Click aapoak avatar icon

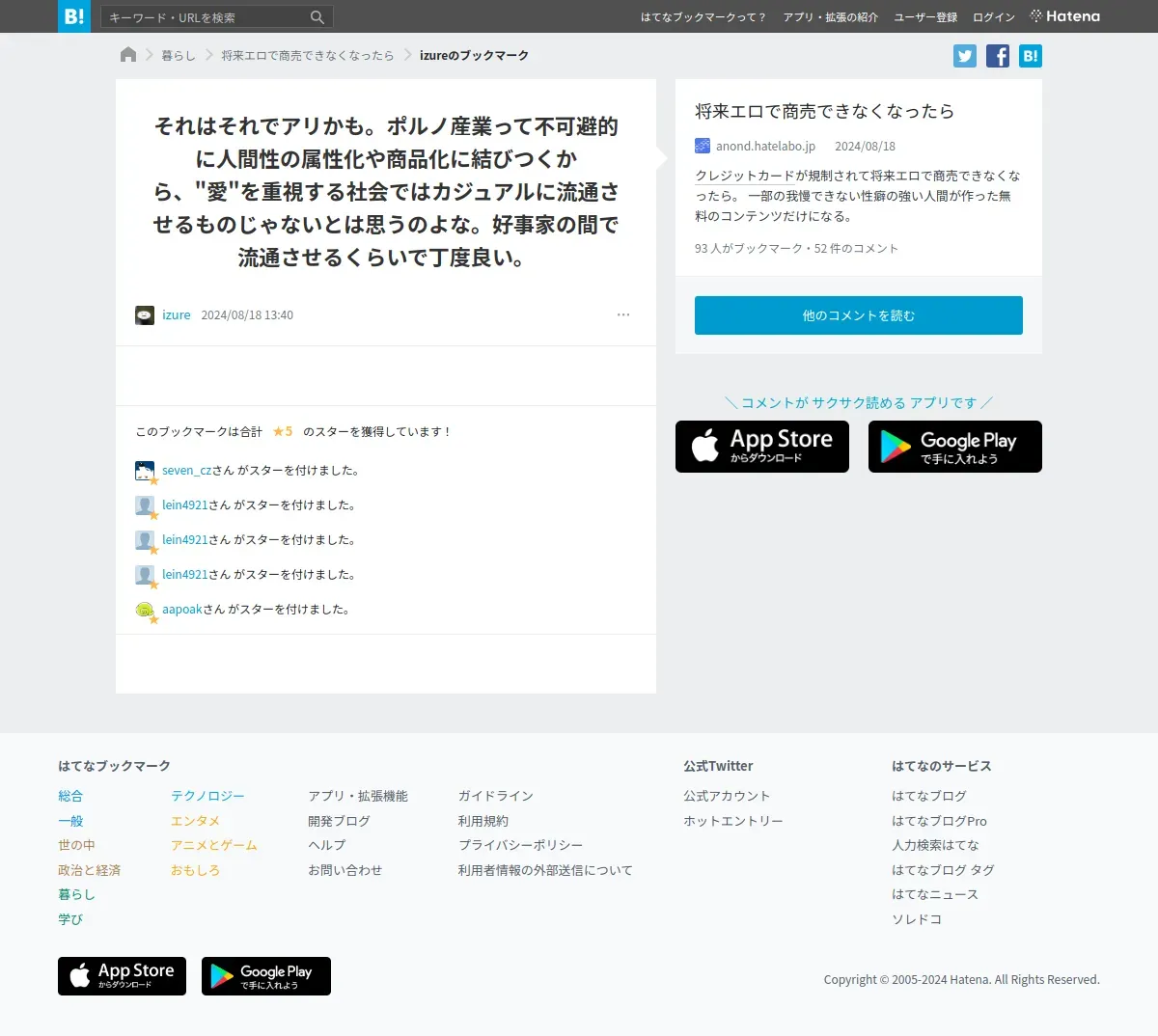(x=145, y=610)
